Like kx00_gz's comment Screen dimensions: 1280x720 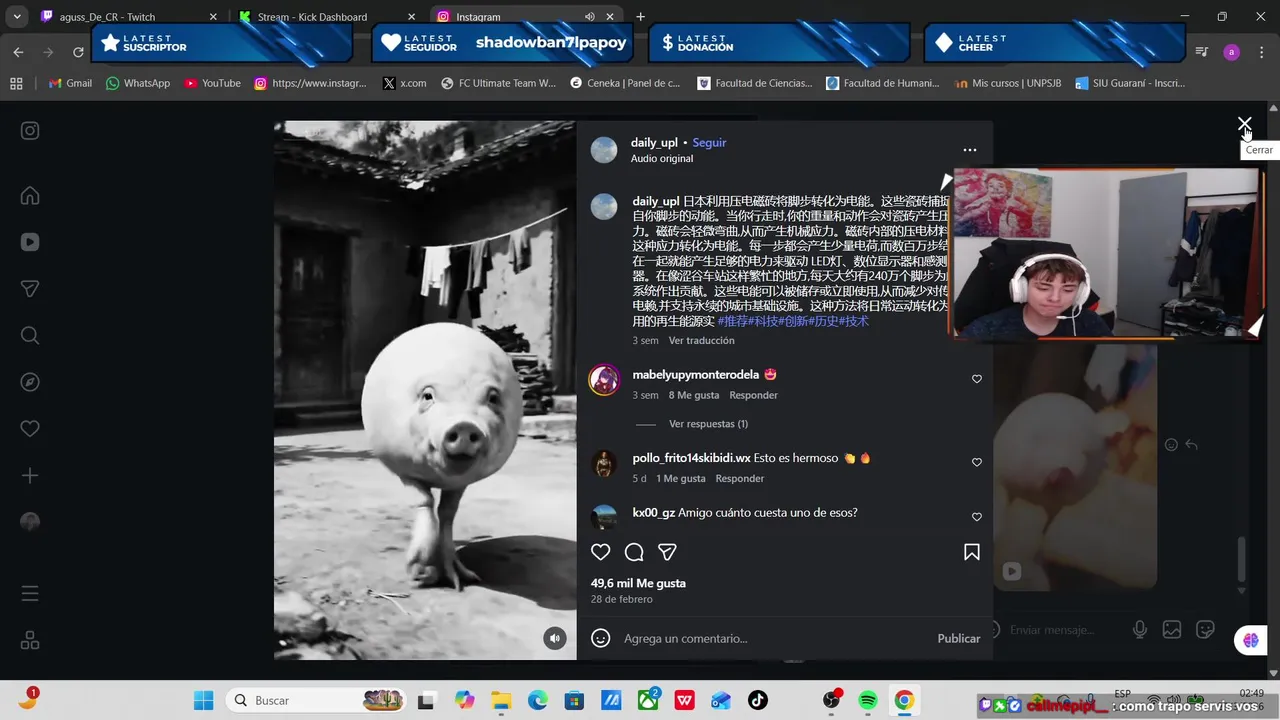point(977,517)
